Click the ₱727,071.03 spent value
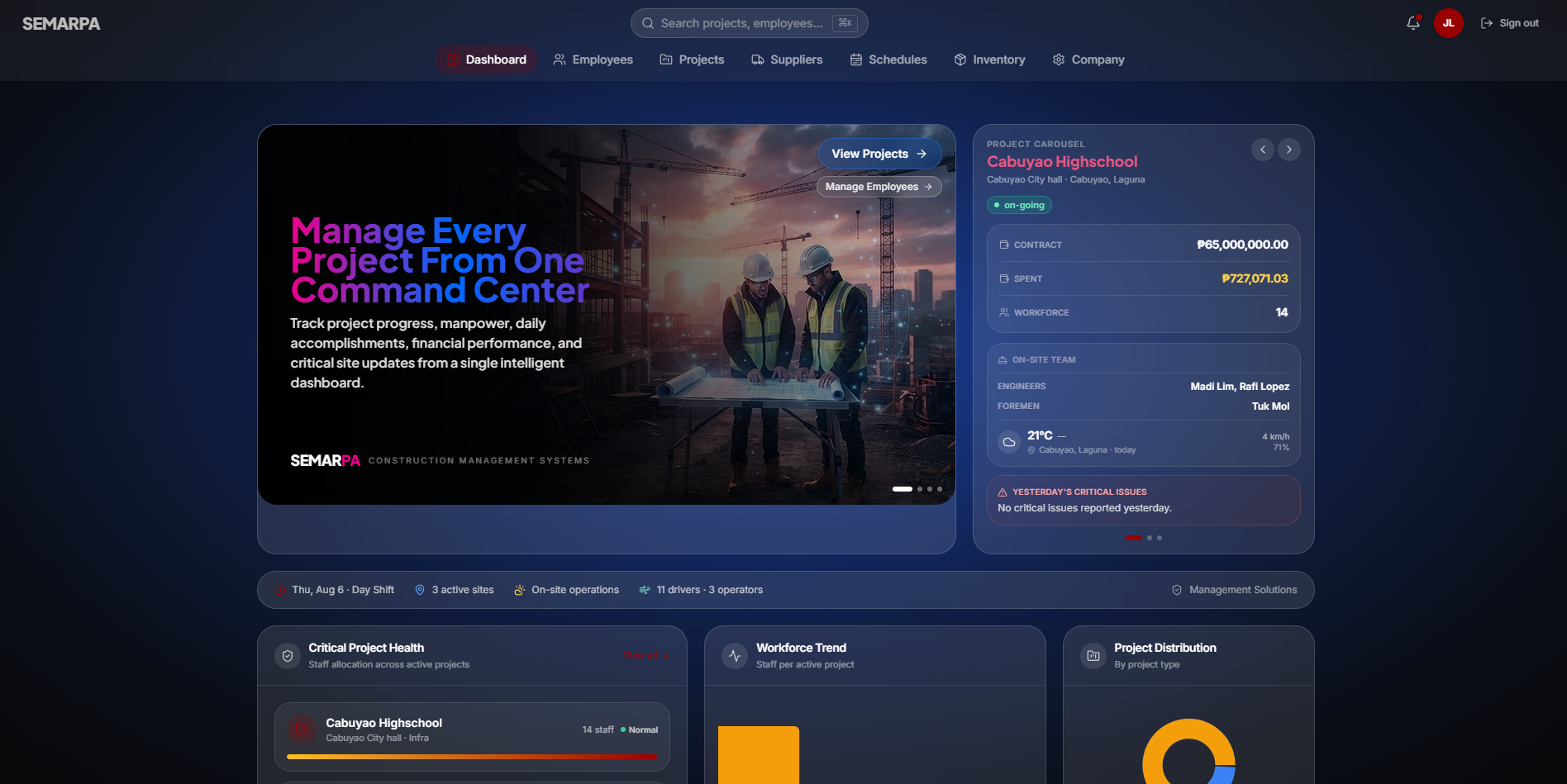Viewport: 1567px width, 784px height. click(1255, 278)
